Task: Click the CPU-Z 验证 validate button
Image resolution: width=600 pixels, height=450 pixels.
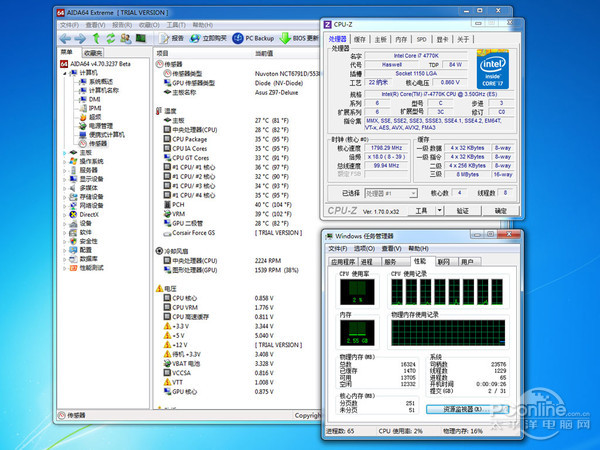Action: [x=462, y=211]
